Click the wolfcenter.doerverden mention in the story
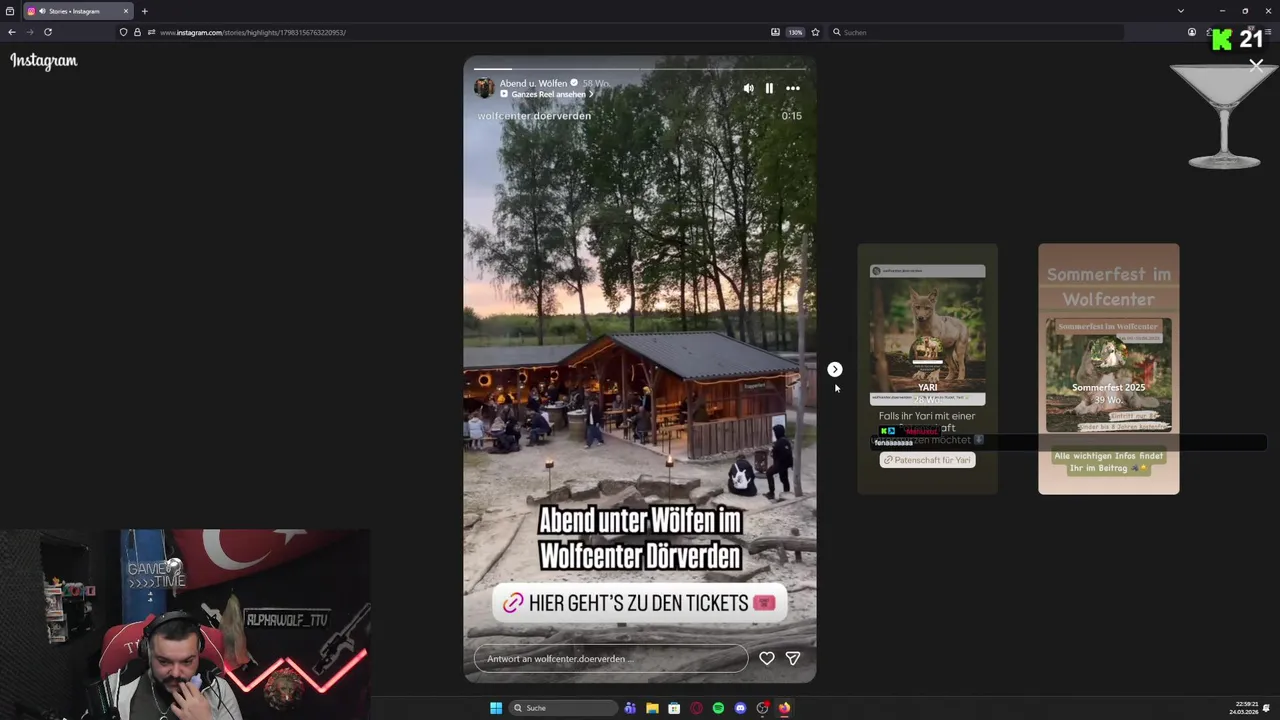The image size is (1280, 720). 534,116
